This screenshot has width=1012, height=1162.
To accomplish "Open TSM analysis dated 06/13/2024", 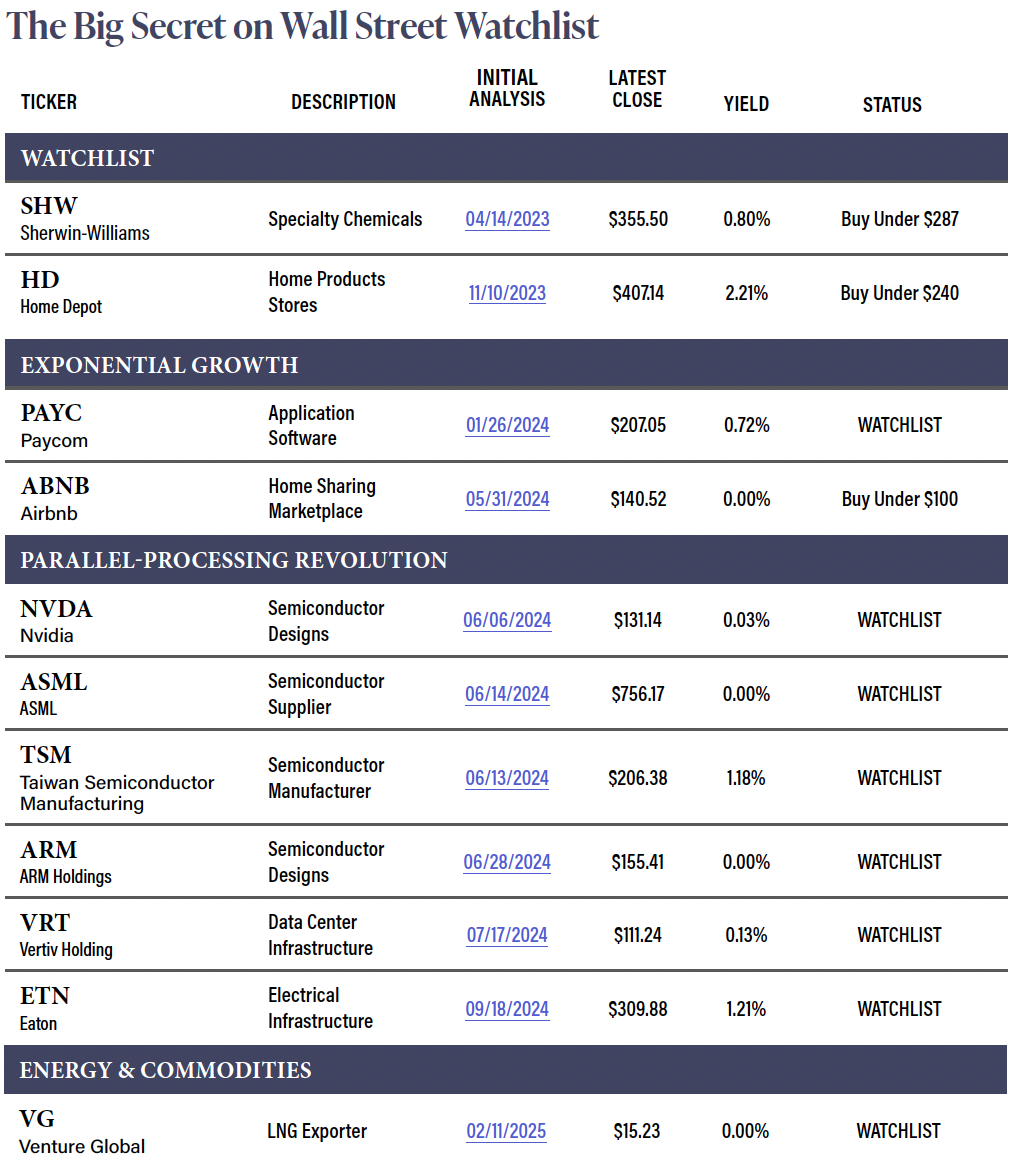I will tap(507, 778).
